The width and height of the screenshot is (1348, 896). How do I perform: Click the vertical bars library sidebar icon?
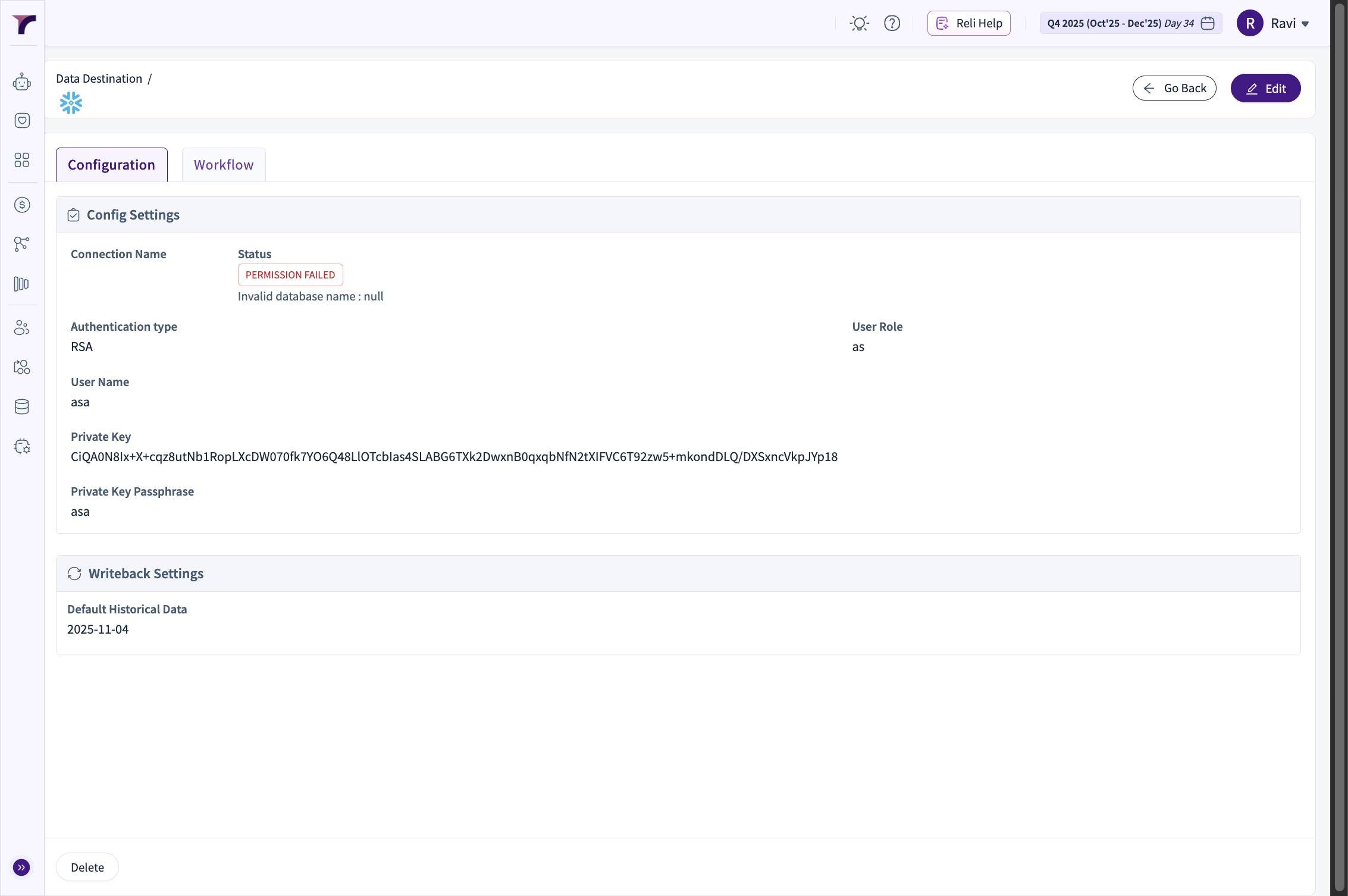[22, 284]
